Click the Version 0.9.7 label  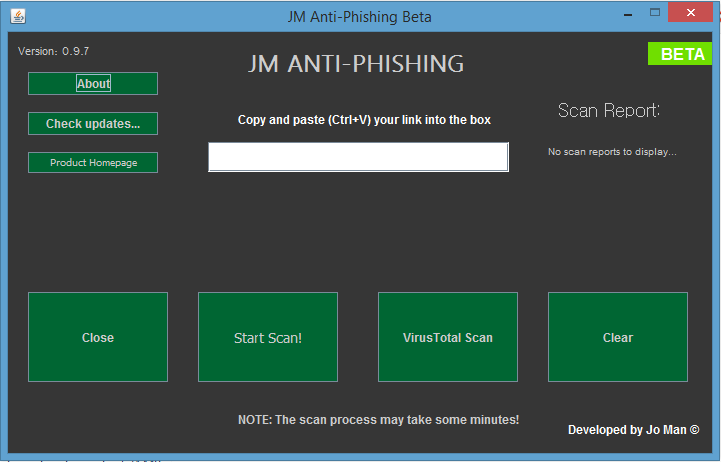[x=53, y=51]
